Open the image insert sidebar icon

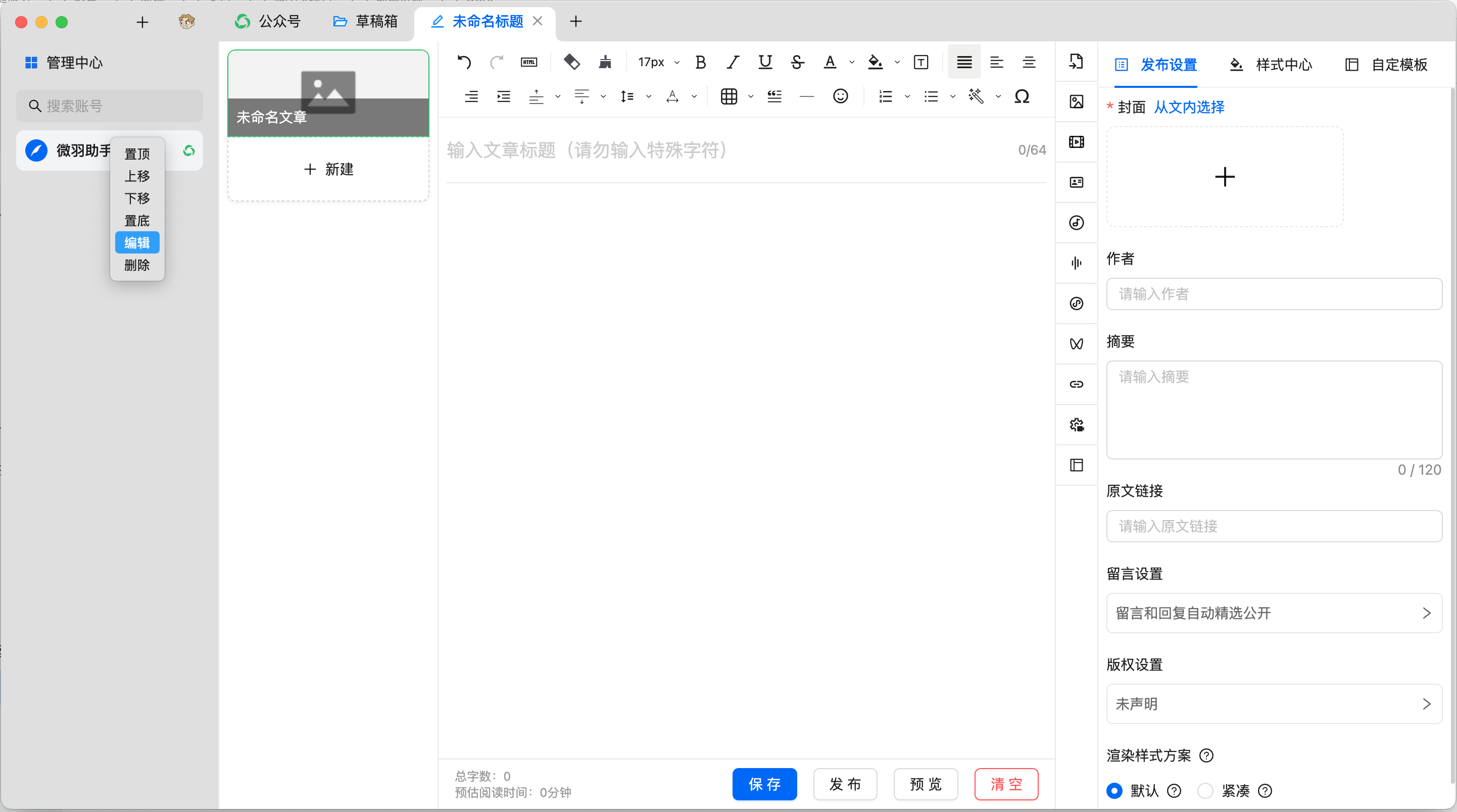coord(1077,102)
